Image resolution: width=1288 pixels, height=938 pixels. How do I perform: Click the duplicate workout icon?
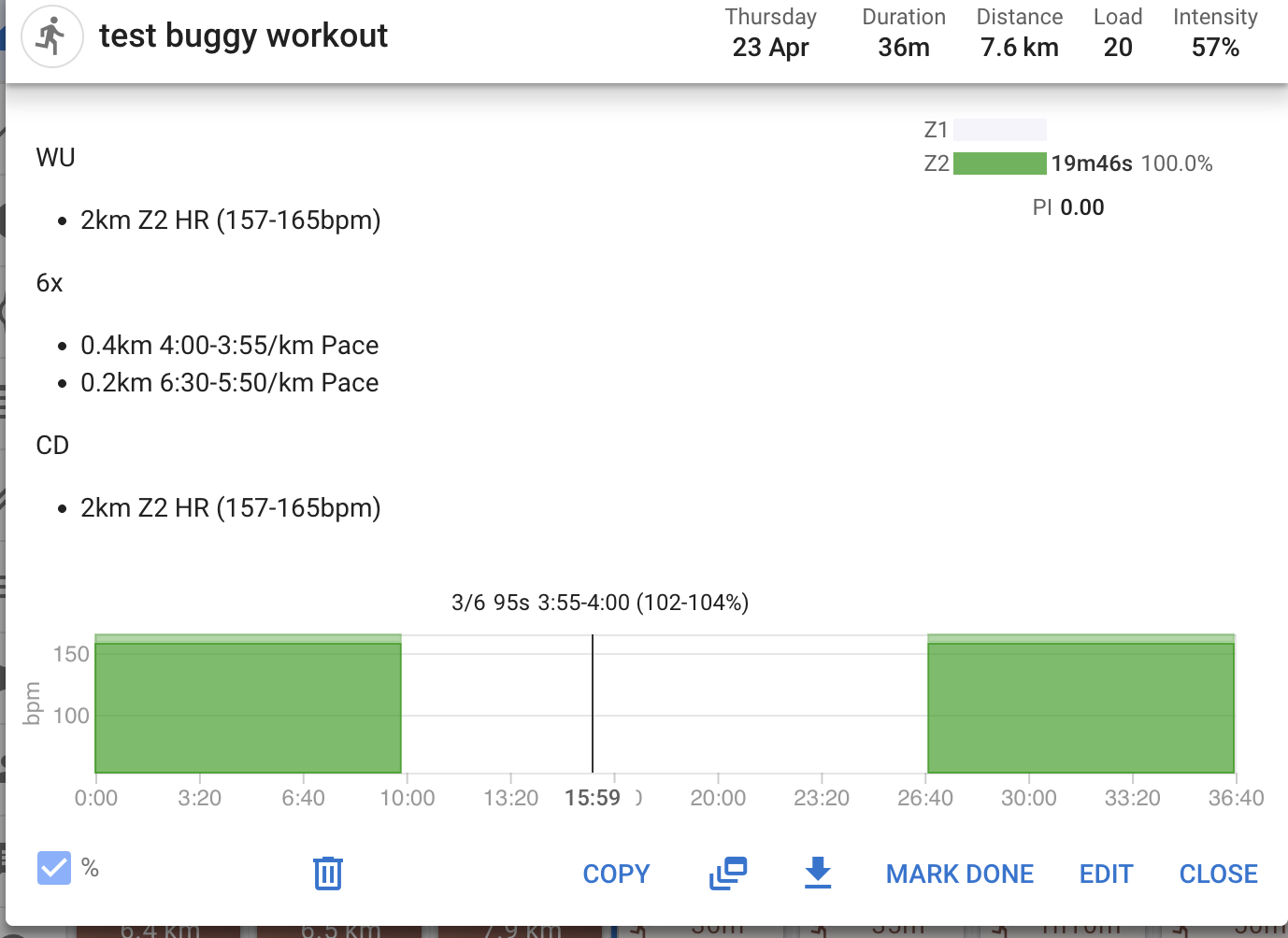click(x=728, y=873)
